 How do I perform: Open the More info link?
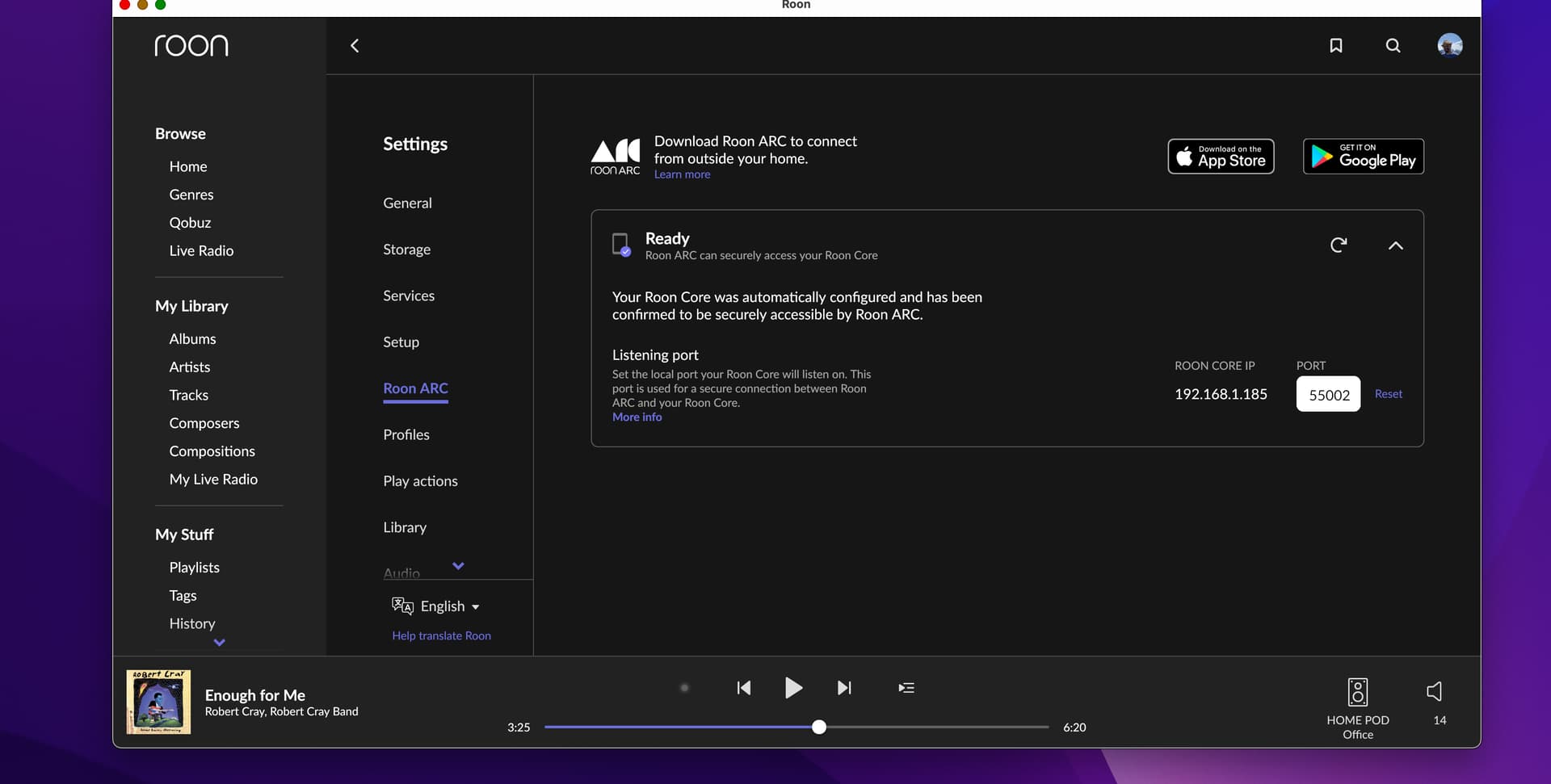pos(637,417)
